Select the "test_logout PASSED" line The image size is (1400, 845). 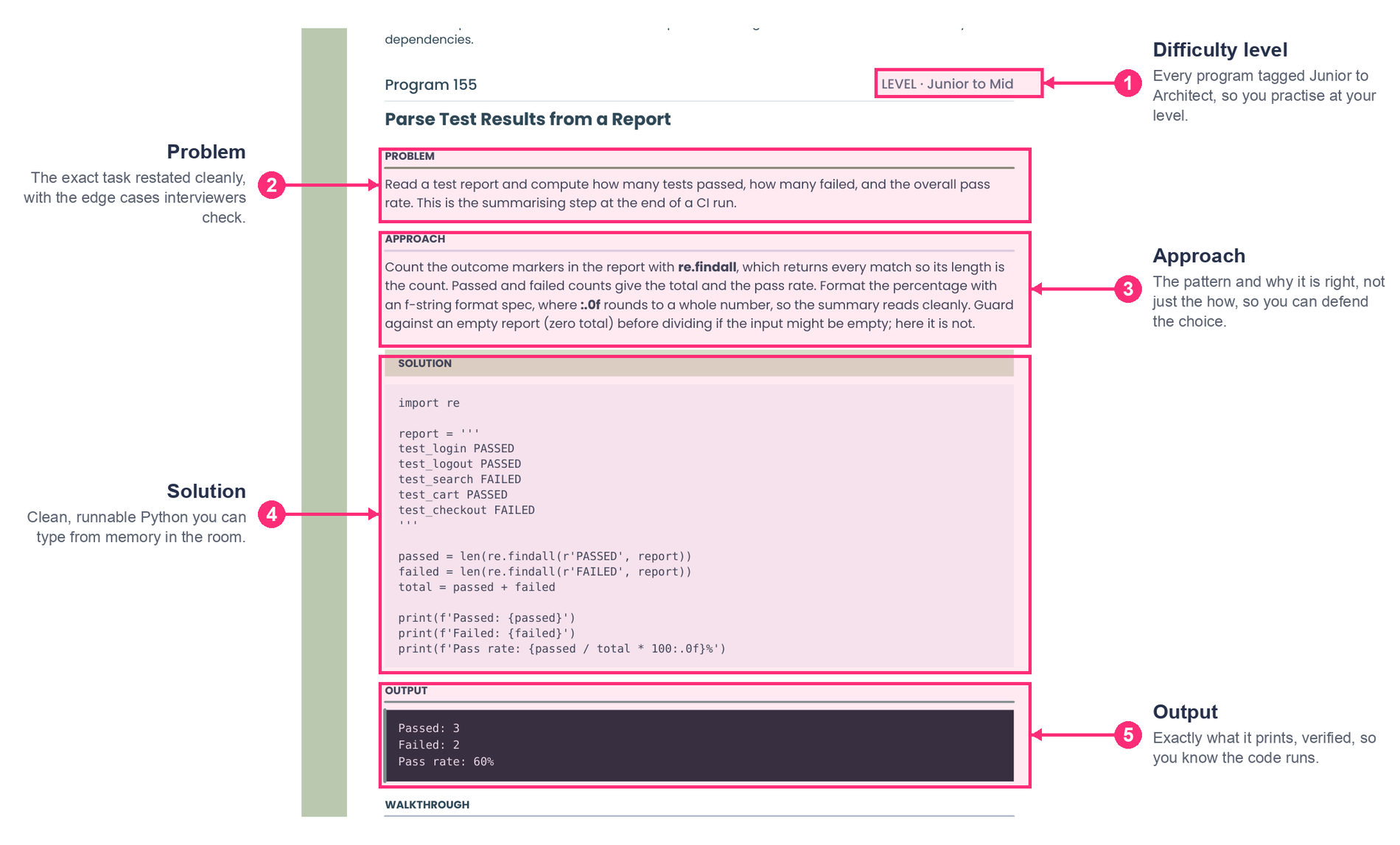pos(460,464)
